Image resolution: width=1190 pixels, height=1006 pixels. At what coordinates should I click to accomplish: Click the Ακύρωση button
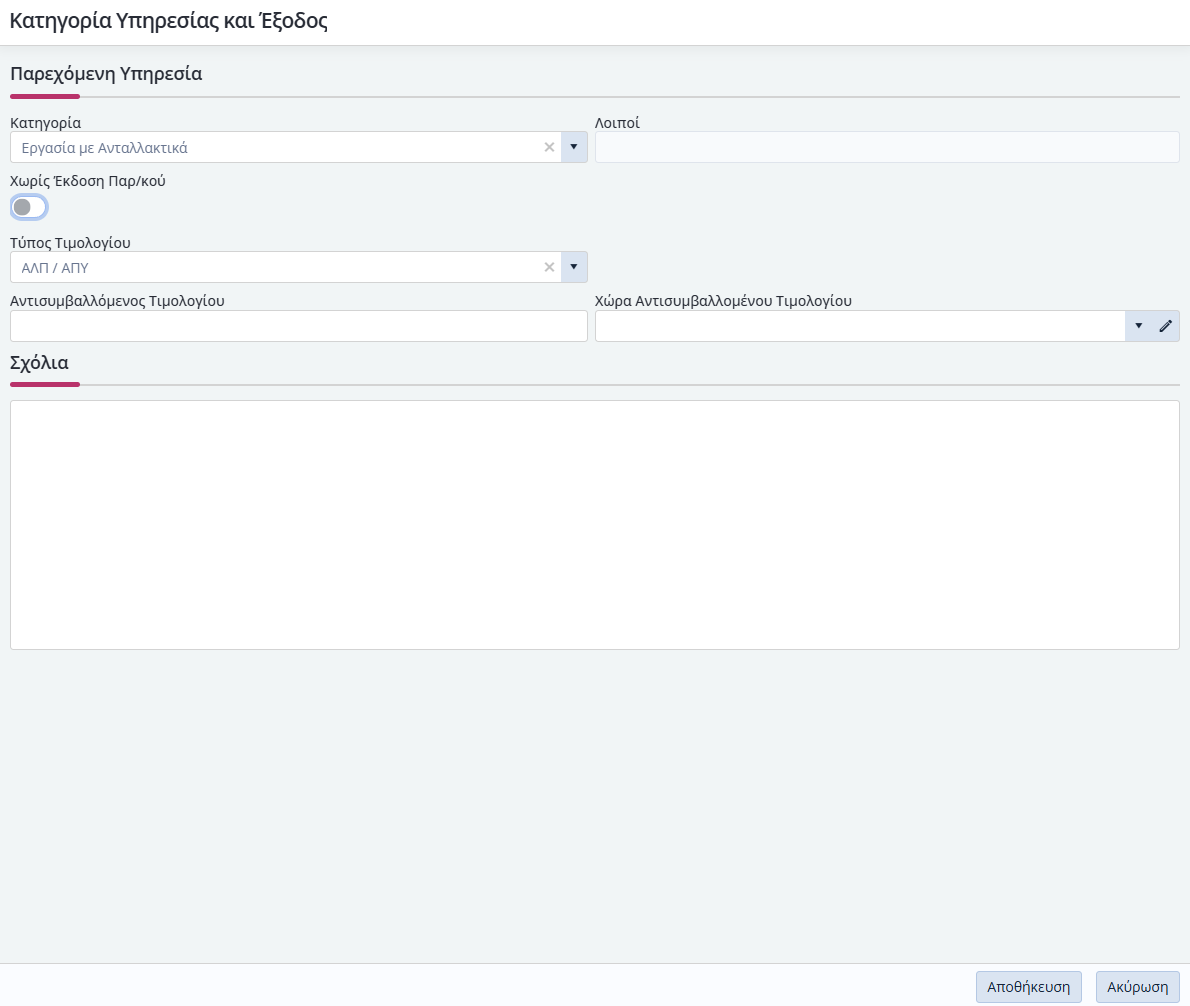click(x=1137, y=986)
